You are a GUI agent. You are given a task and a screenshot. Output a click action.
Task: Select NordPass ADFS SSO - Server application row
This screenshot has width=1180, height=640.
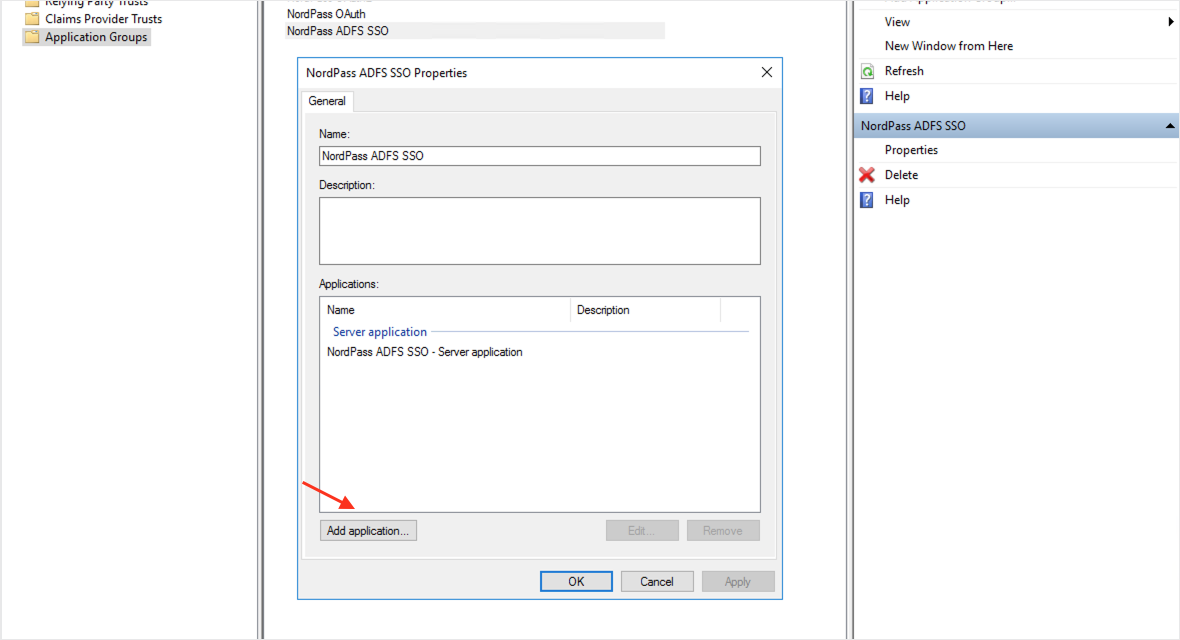tap(424, 352)
